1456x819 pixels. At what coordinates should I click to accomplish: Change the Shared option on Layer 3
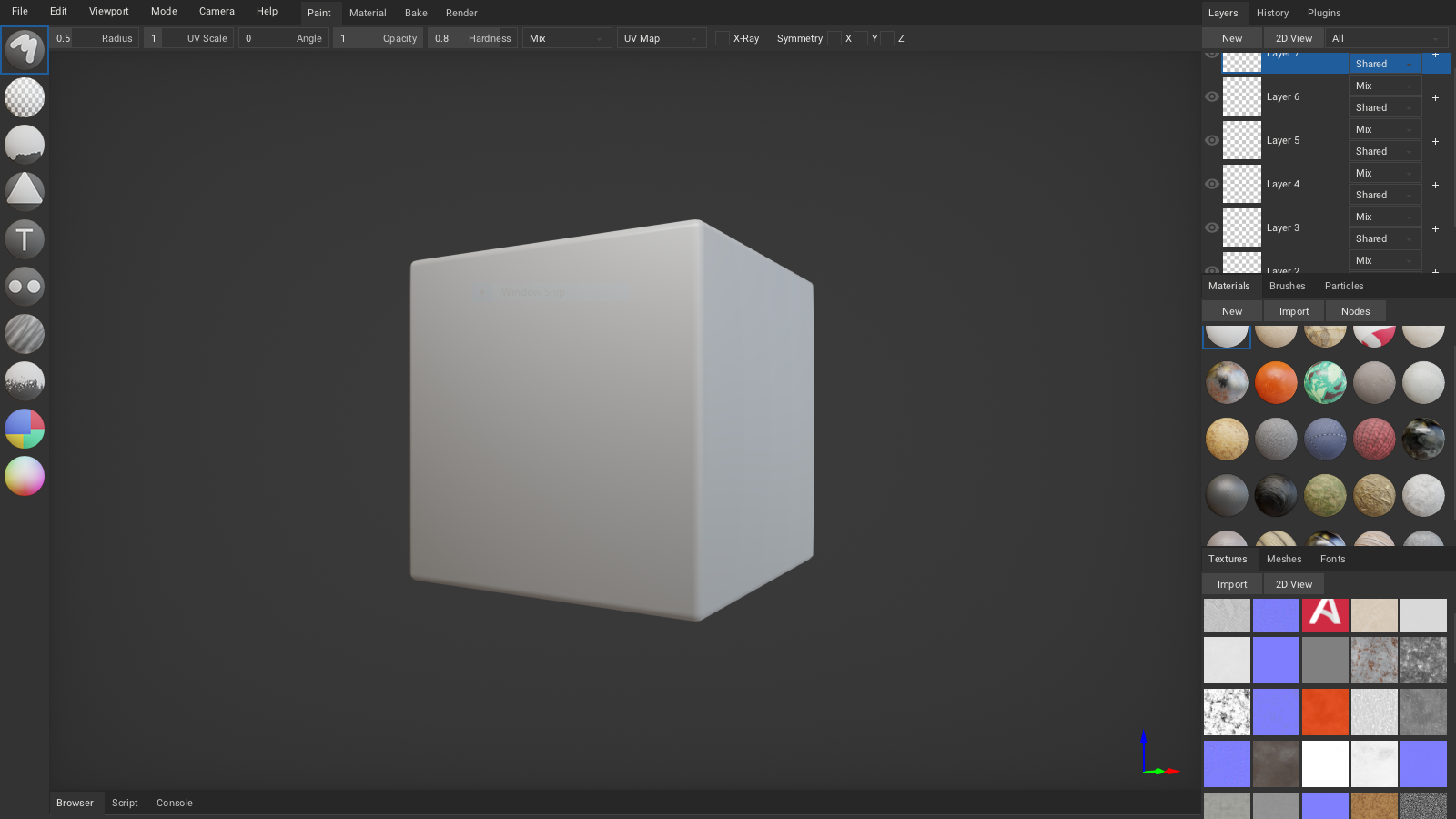pyautogui.click(x=1384, y=238)
